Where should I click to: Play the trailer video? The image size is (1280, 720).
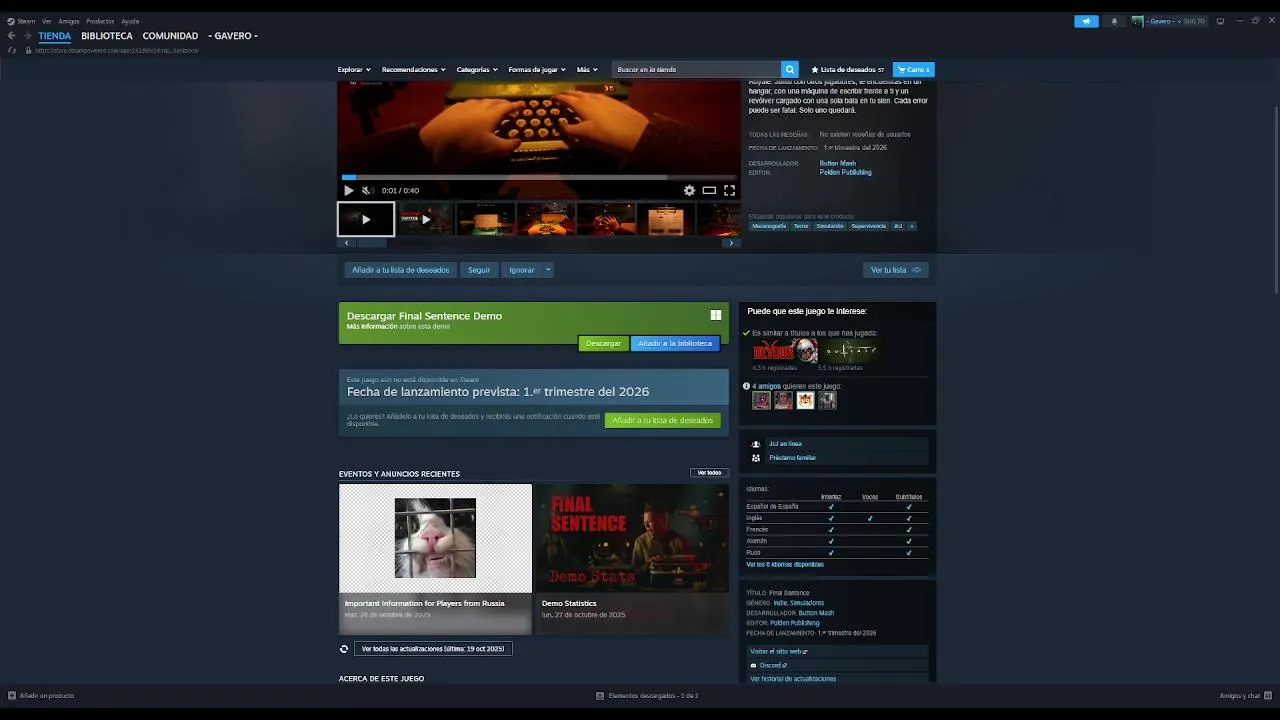pyautogui.click(x=348, y=190)
